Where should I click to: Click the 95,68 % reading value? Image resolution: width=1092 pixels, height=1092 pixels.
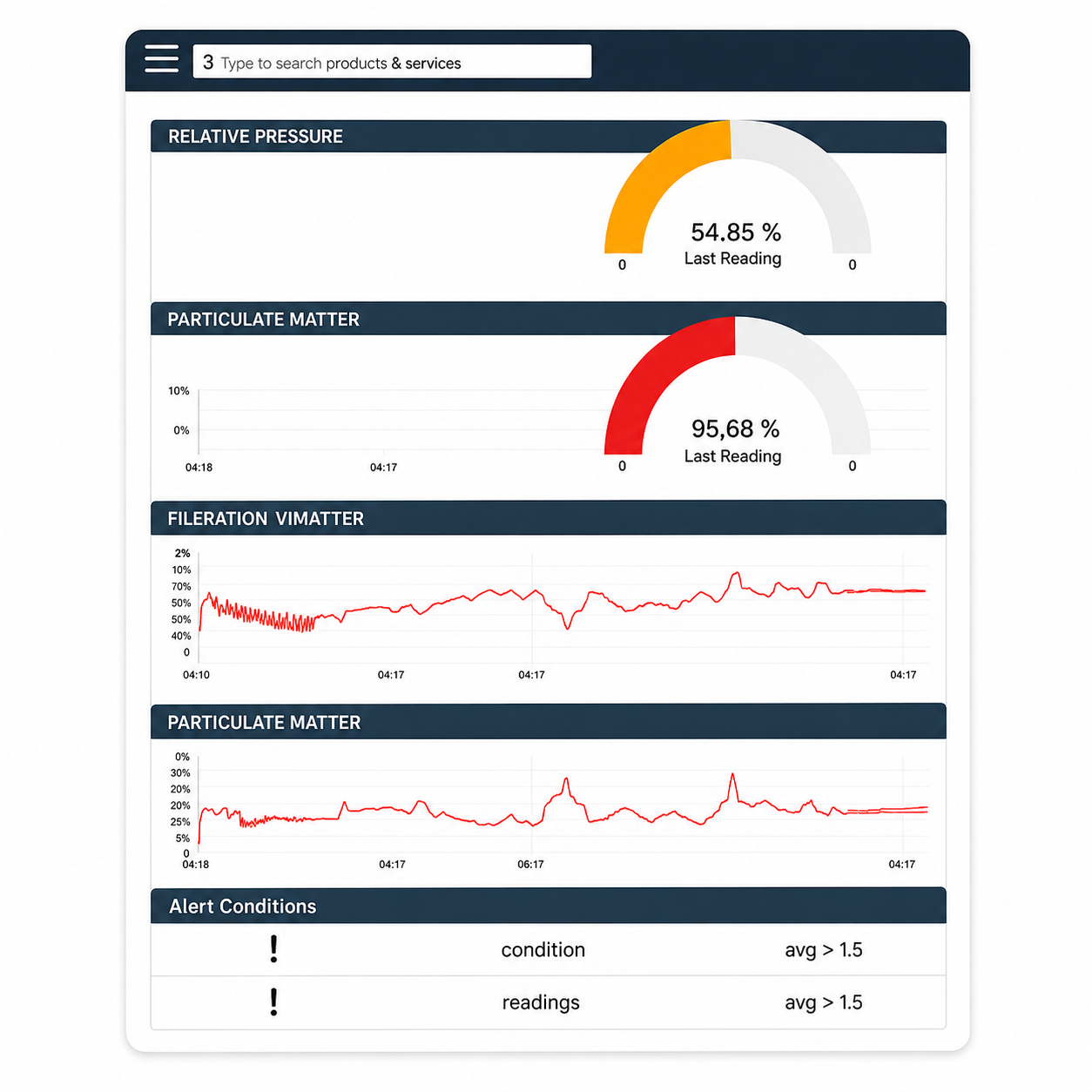coord(736,429)
